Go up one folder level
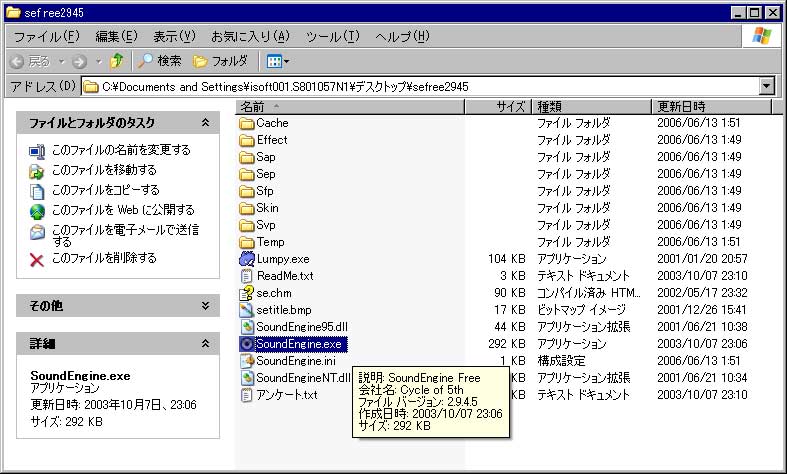Screen dimensions: 787x474 pos(116,61)
